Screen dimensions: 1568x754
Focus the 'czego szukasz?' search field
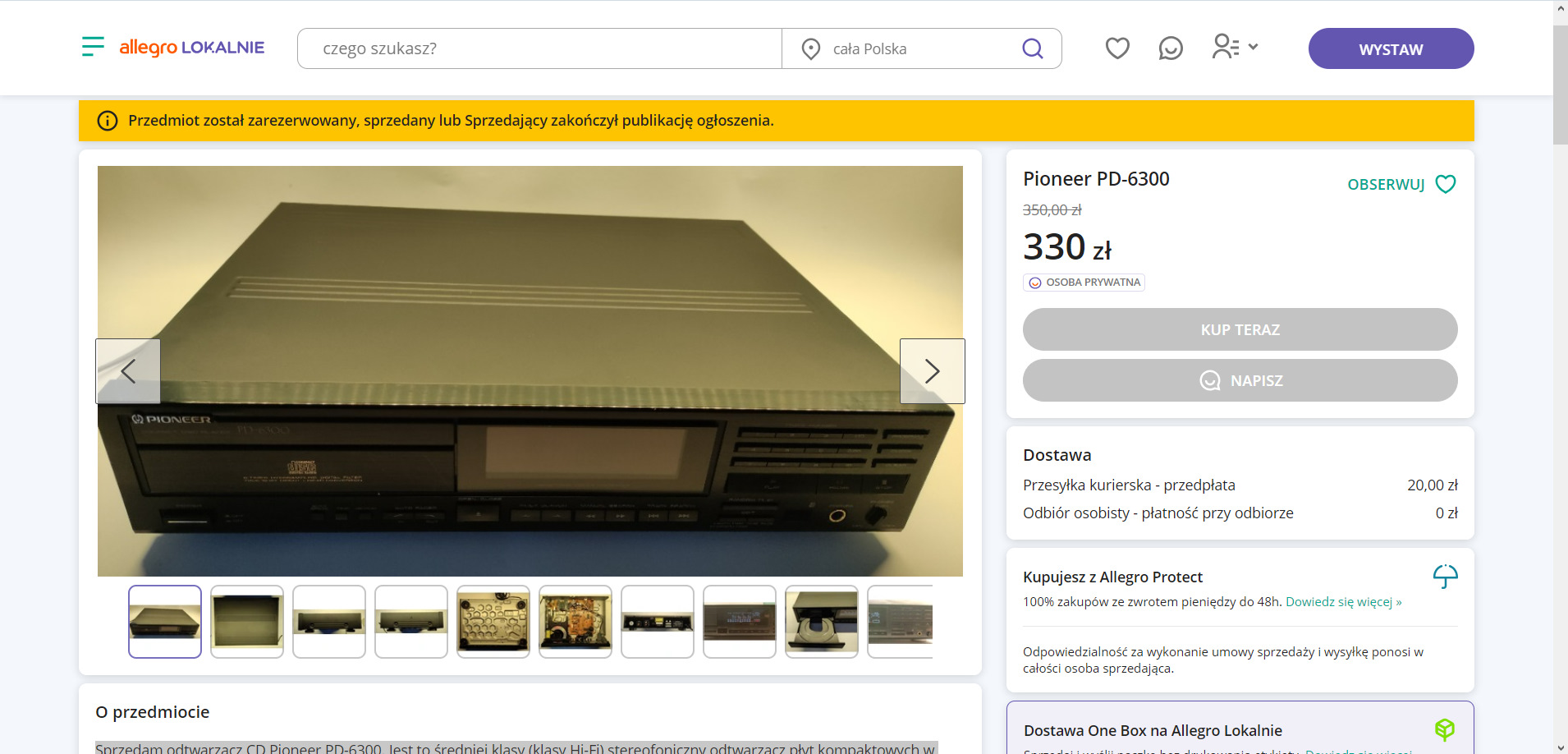coord(539,48)
